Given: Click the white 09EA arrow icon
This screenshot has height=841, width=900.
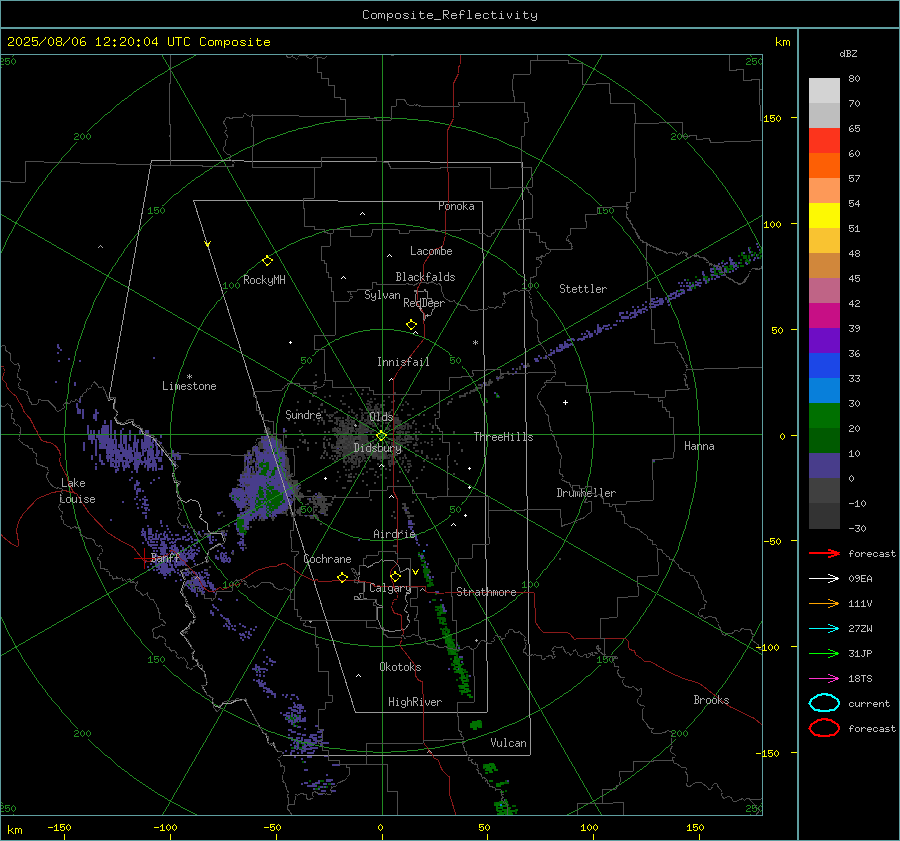Looking at the screenshot, I should pyautogui.click(x=824, y=579).
